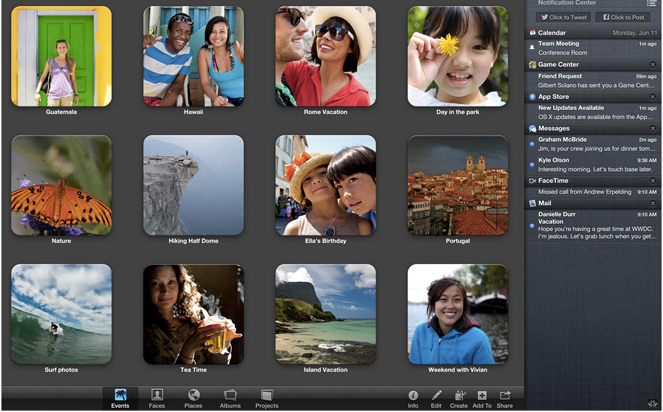Click the Add To plus icon

click(482, 398)
